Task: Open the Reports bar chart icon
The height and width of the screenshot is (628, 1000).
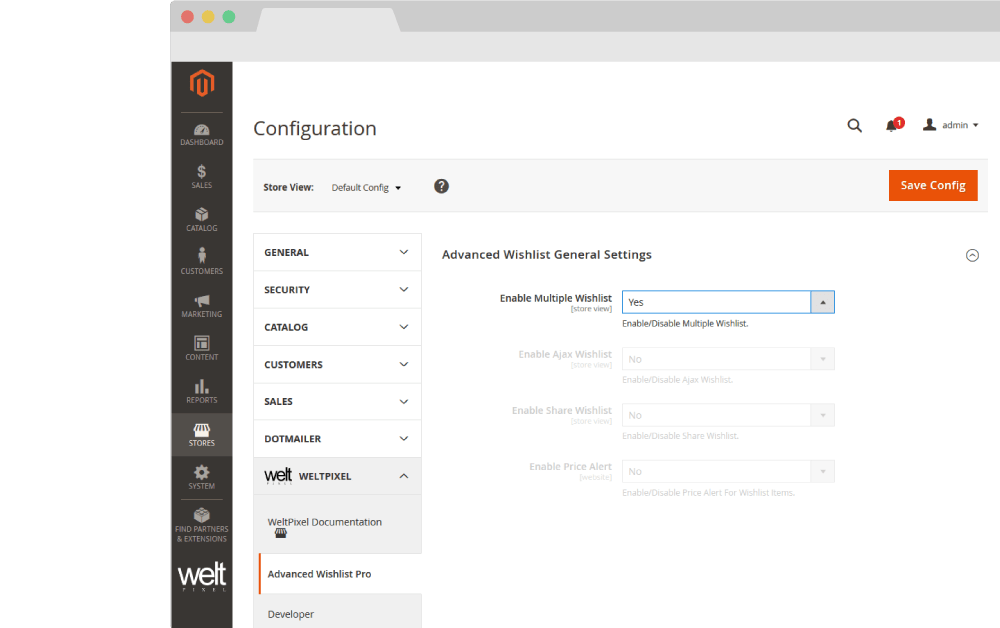Action: 202,391
